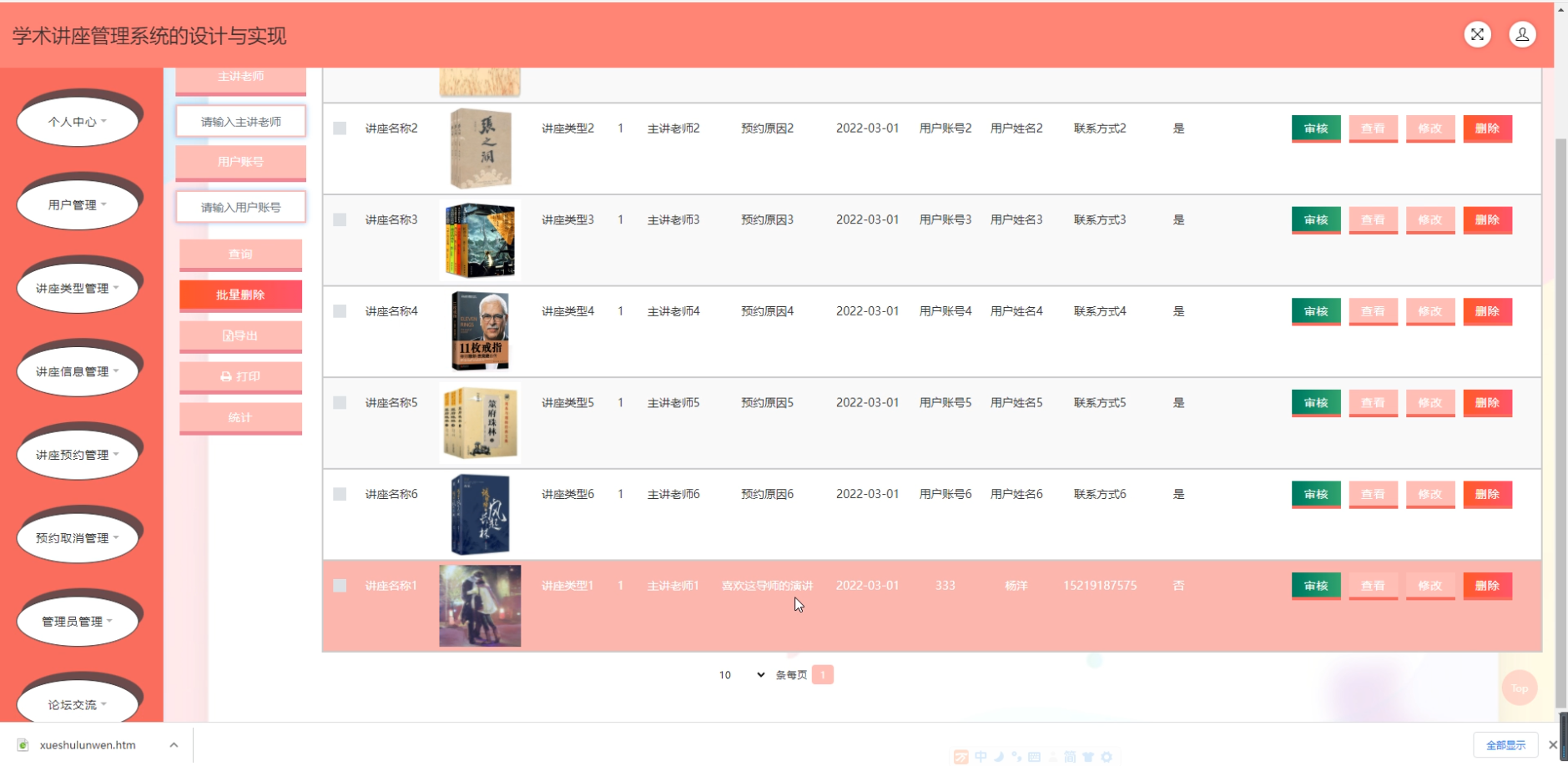Expand the 预约取消管理 menu
The height and width of the screenshot is (766, 1568).
78,538
